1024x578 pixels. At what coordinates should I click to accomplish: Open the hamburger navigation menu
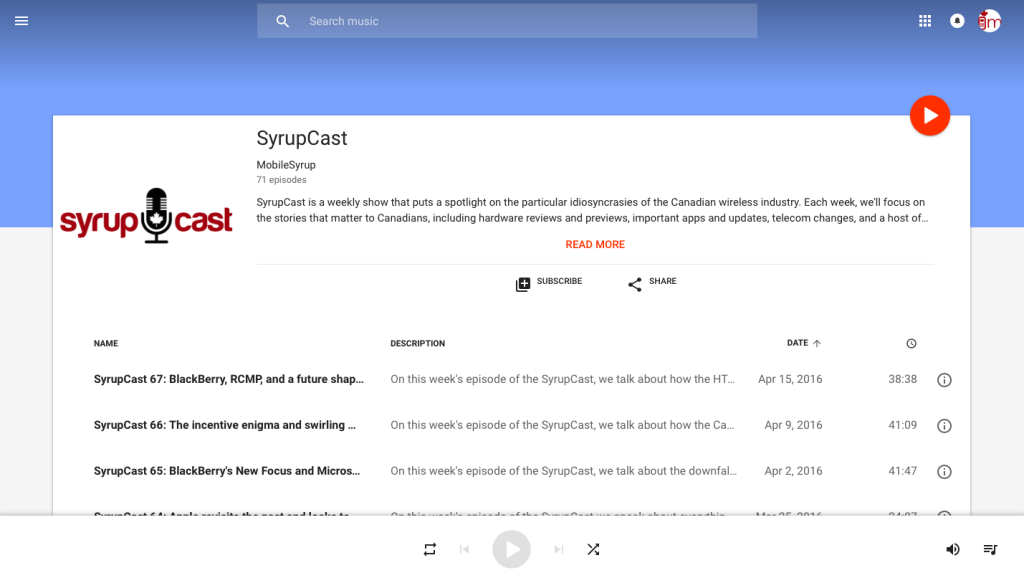click(x=22, y=21)
